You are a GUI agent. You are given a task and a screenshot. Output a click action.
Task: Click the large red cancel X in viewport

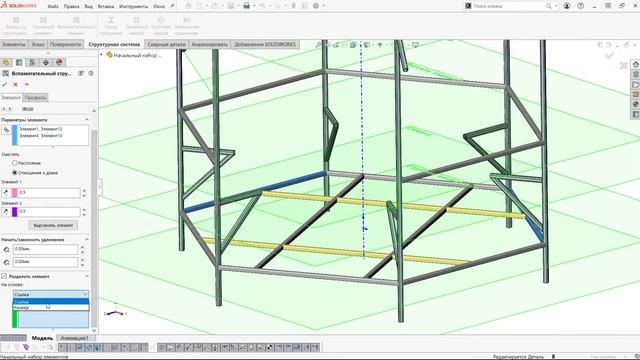(x=623, y=65)
